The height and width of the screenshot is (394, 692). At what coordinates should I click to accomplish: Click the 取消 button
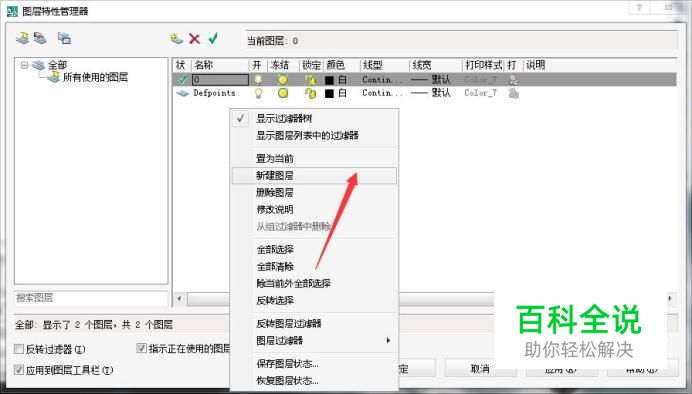click(x=480, y=368)
